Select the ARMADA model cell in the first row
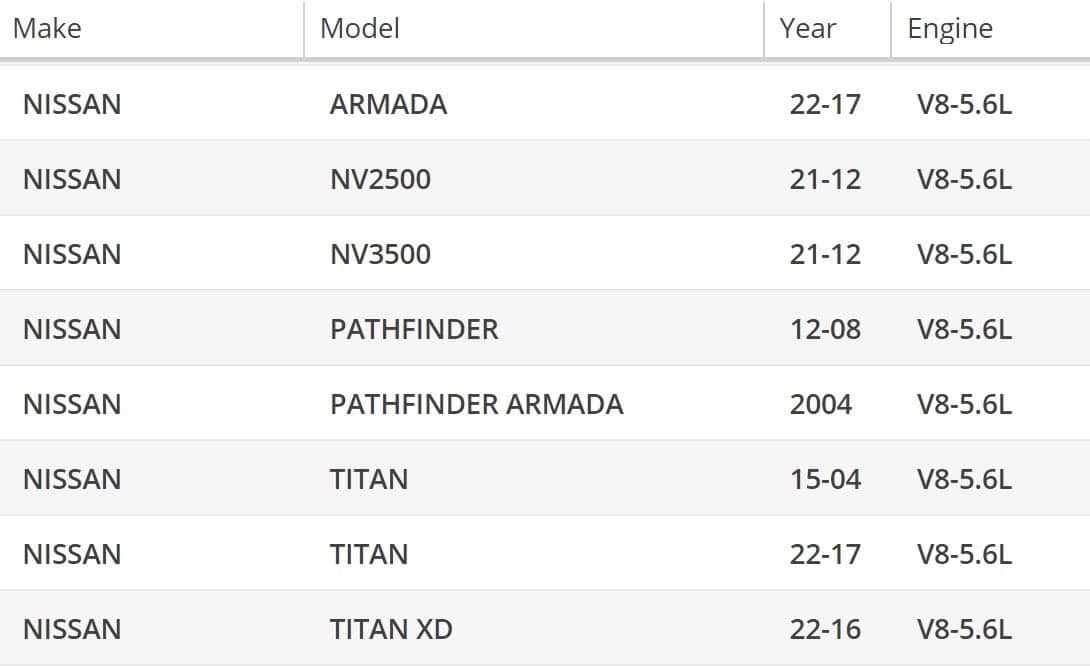The height and width of the screenshot is (666, 1090). pyautogui.click(x=388, y=104)
